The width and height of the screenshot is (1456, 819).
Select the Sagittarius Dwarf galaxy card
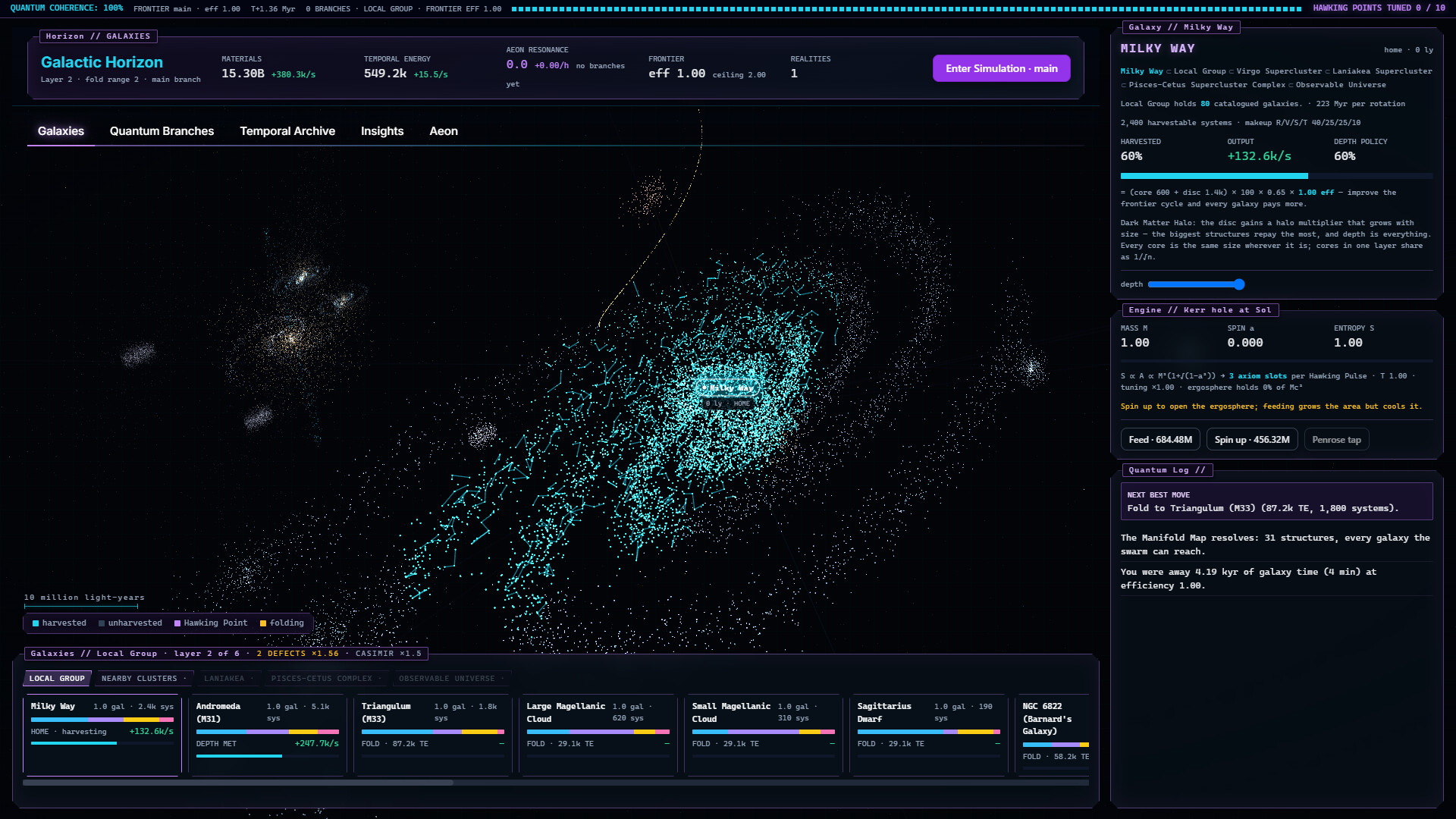pos(929,734)
